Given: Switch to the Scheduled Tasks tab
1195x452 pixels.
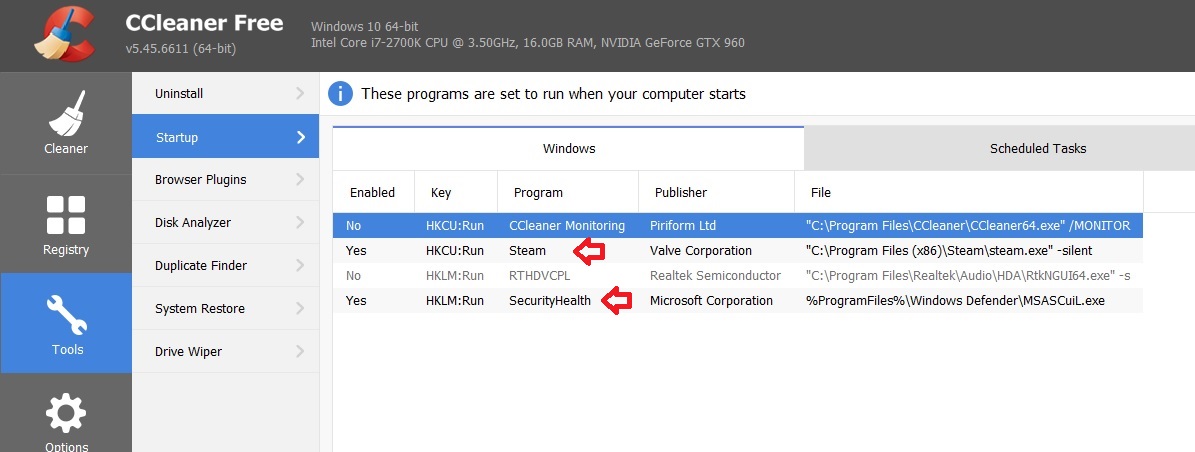Looking at the screenshot, I should click(x=1037, y=149).
